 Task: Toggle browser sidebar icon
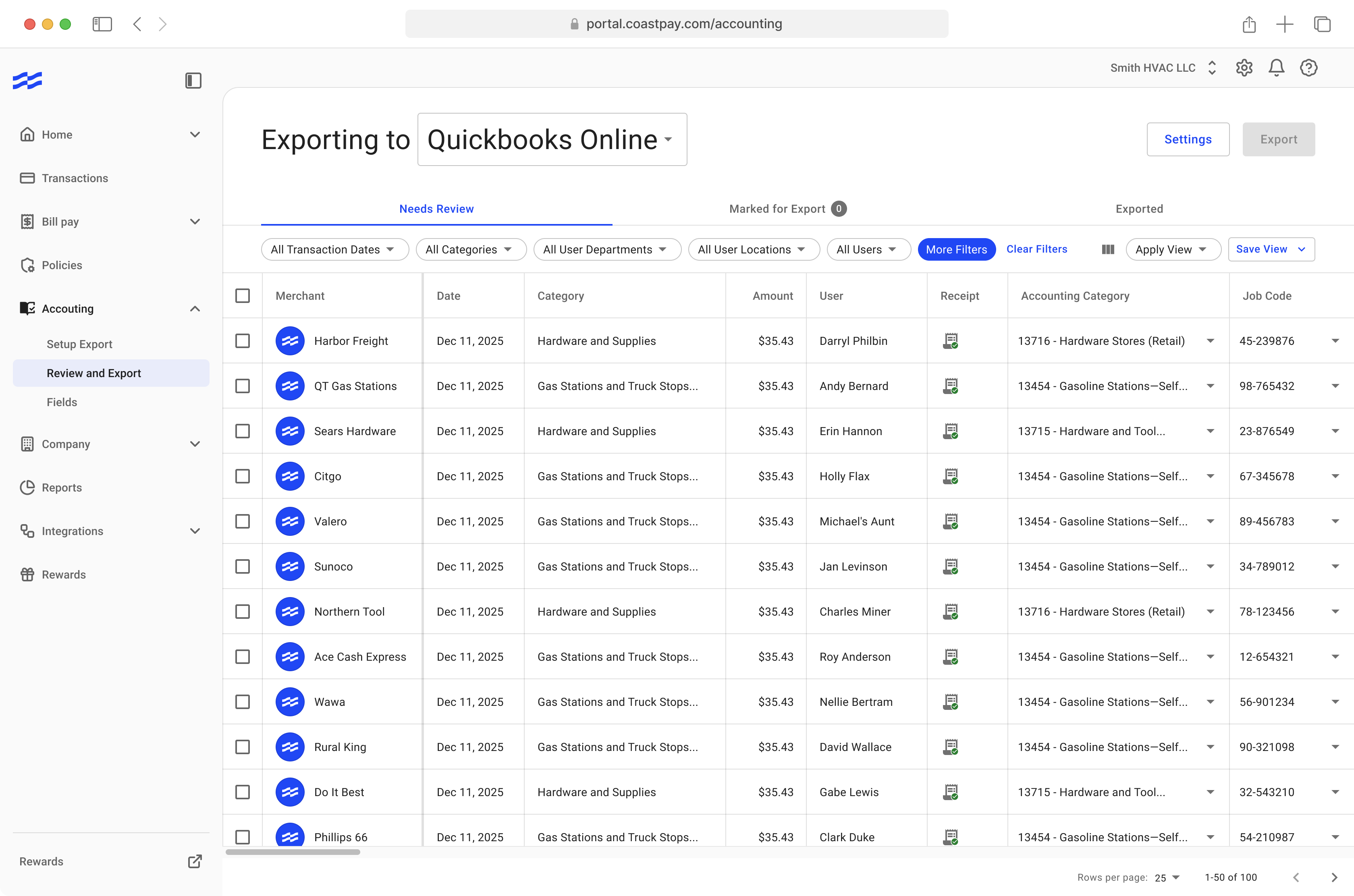click(x=102, y=24)
